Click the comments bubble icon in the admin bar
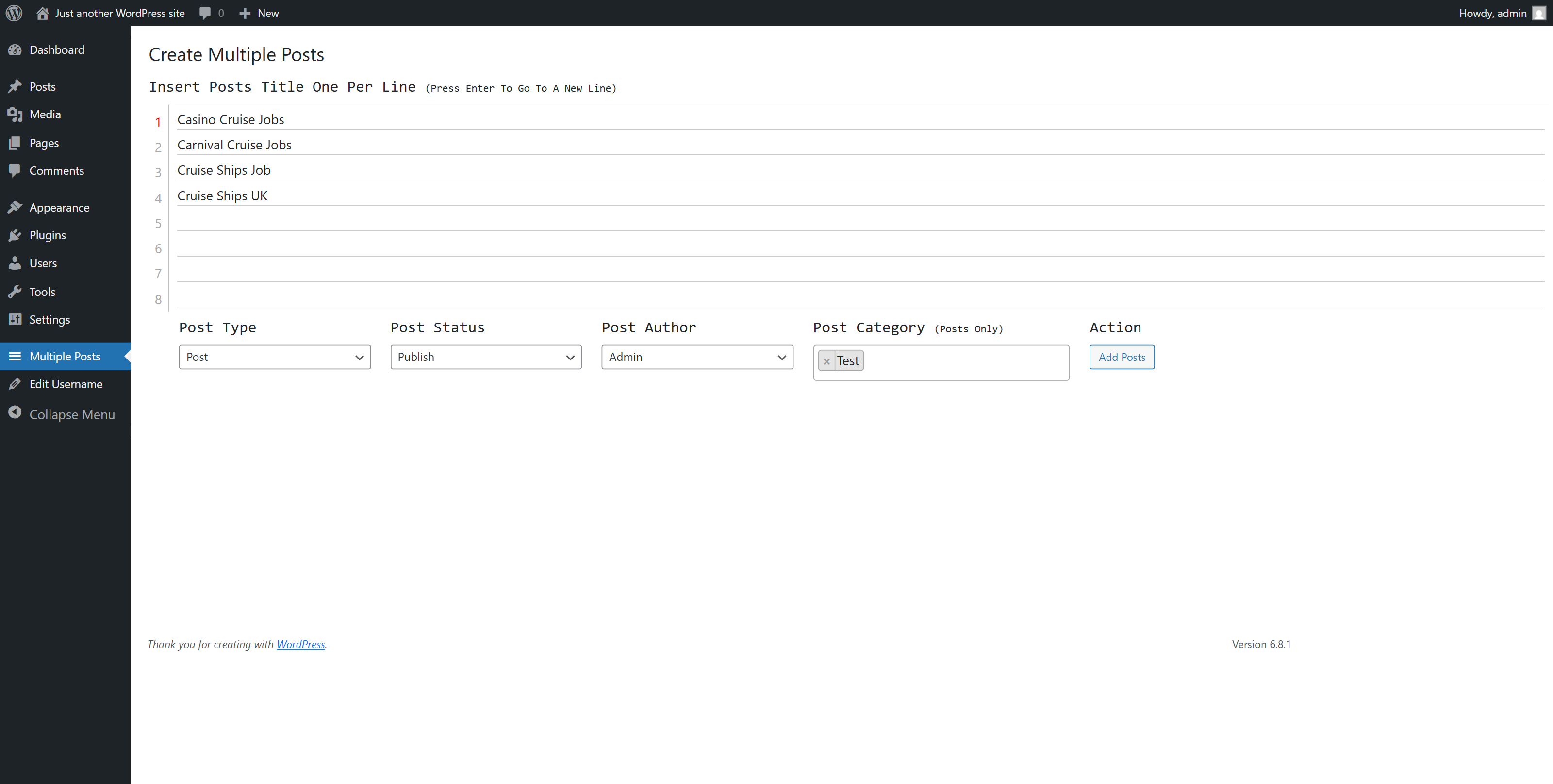The image size is (1553, 784). coord(205,13)
